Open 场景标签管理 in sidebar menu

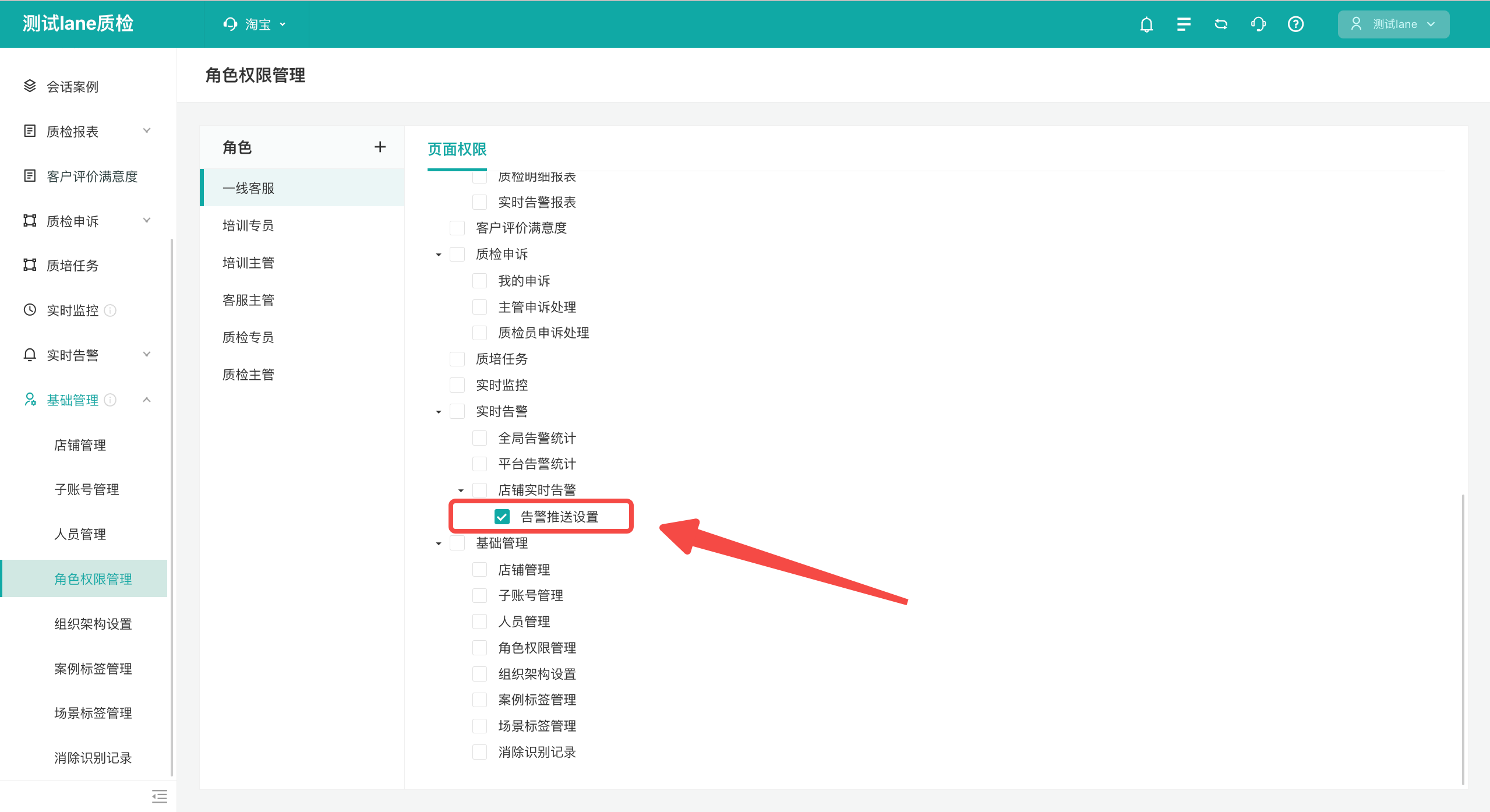[x=93, y=713]
